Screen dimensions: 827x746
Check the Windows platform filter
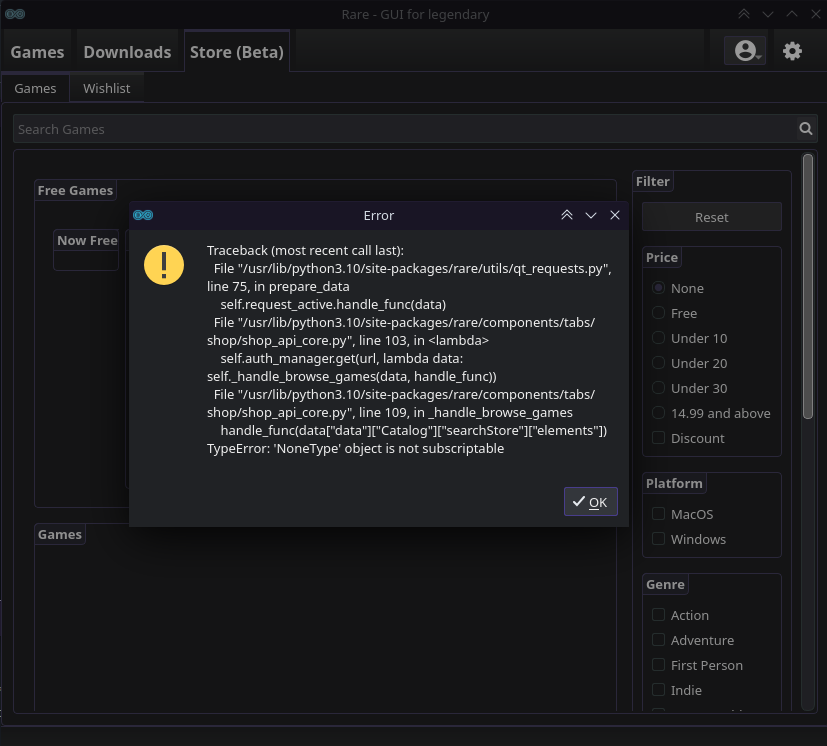point(658,539)
